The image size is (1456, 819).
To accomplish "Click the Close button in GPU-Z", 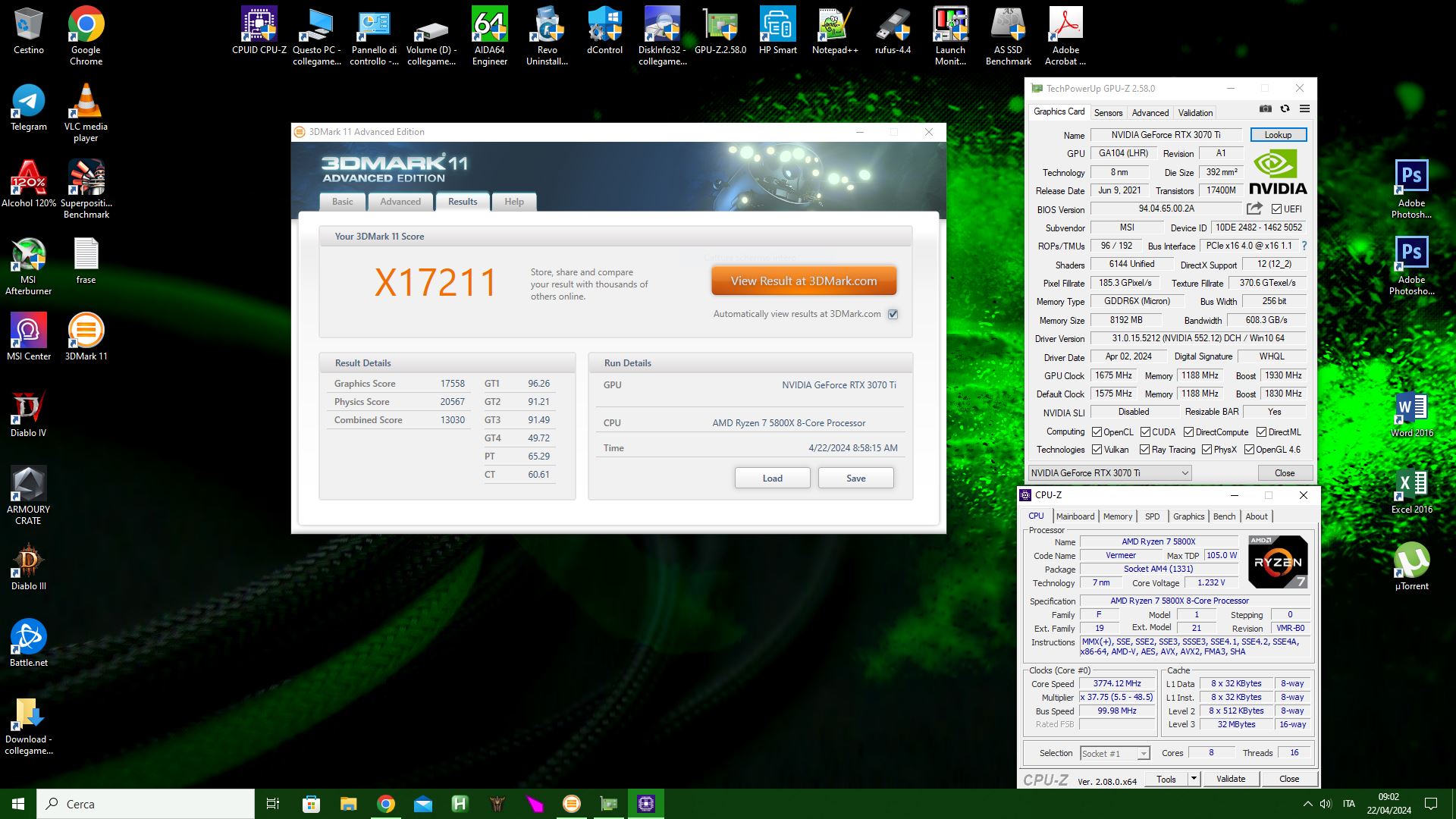I will pyautogui.click(x=1285, y=473).
